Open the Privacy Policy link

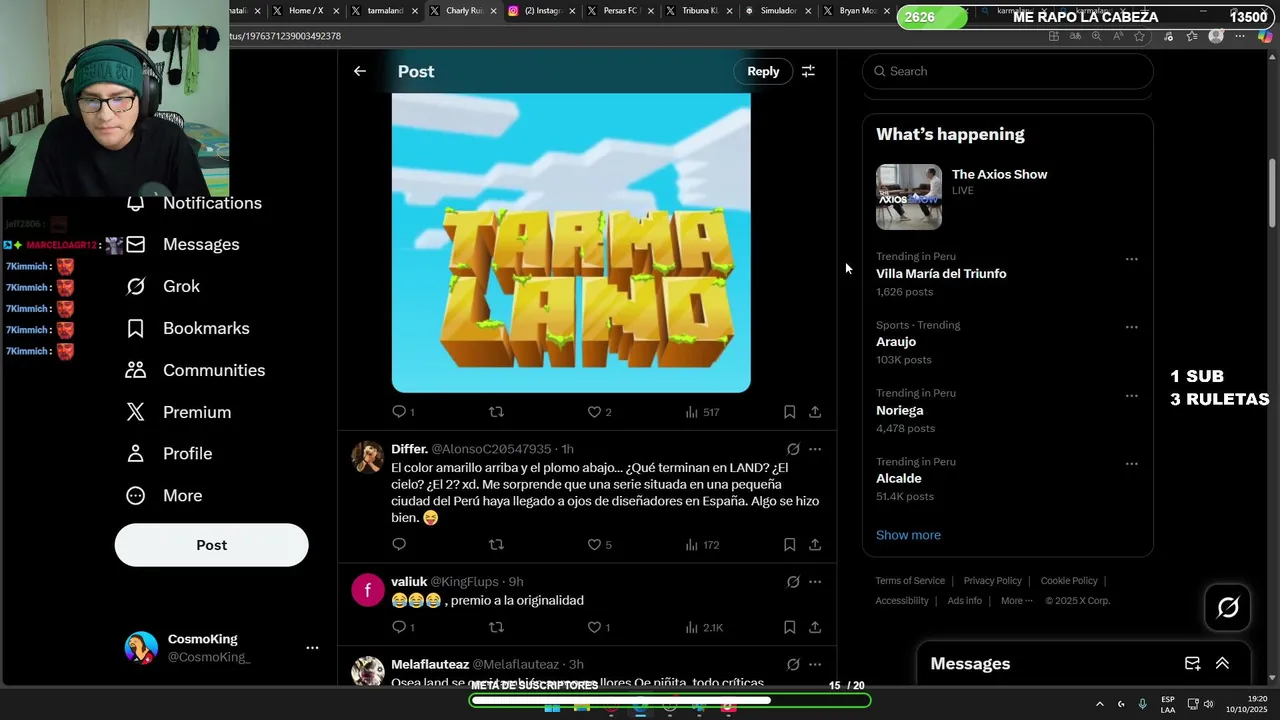point(992,581)
